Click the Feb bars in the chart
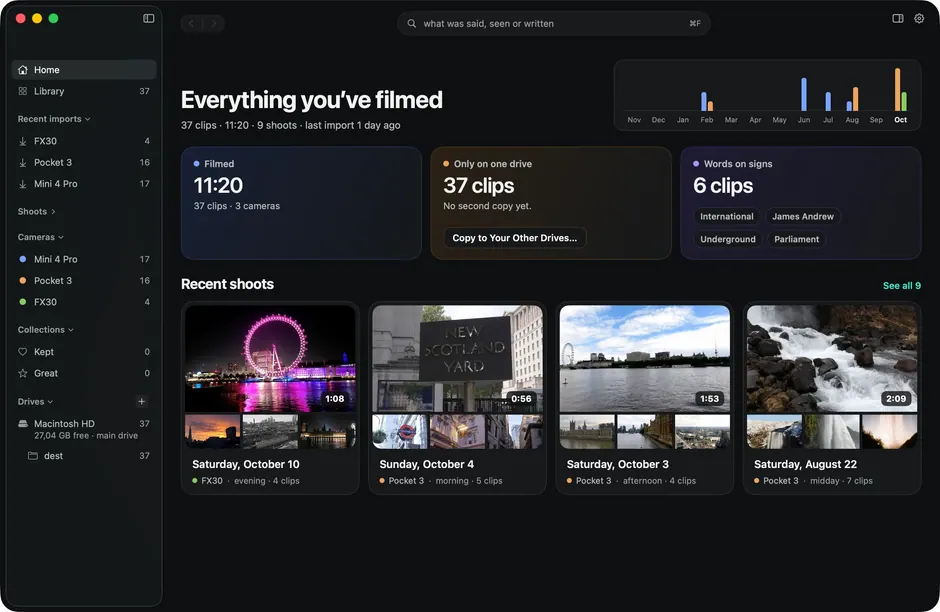Image resolution: width=940 pixels, height=612 pixels. [707, 102]
